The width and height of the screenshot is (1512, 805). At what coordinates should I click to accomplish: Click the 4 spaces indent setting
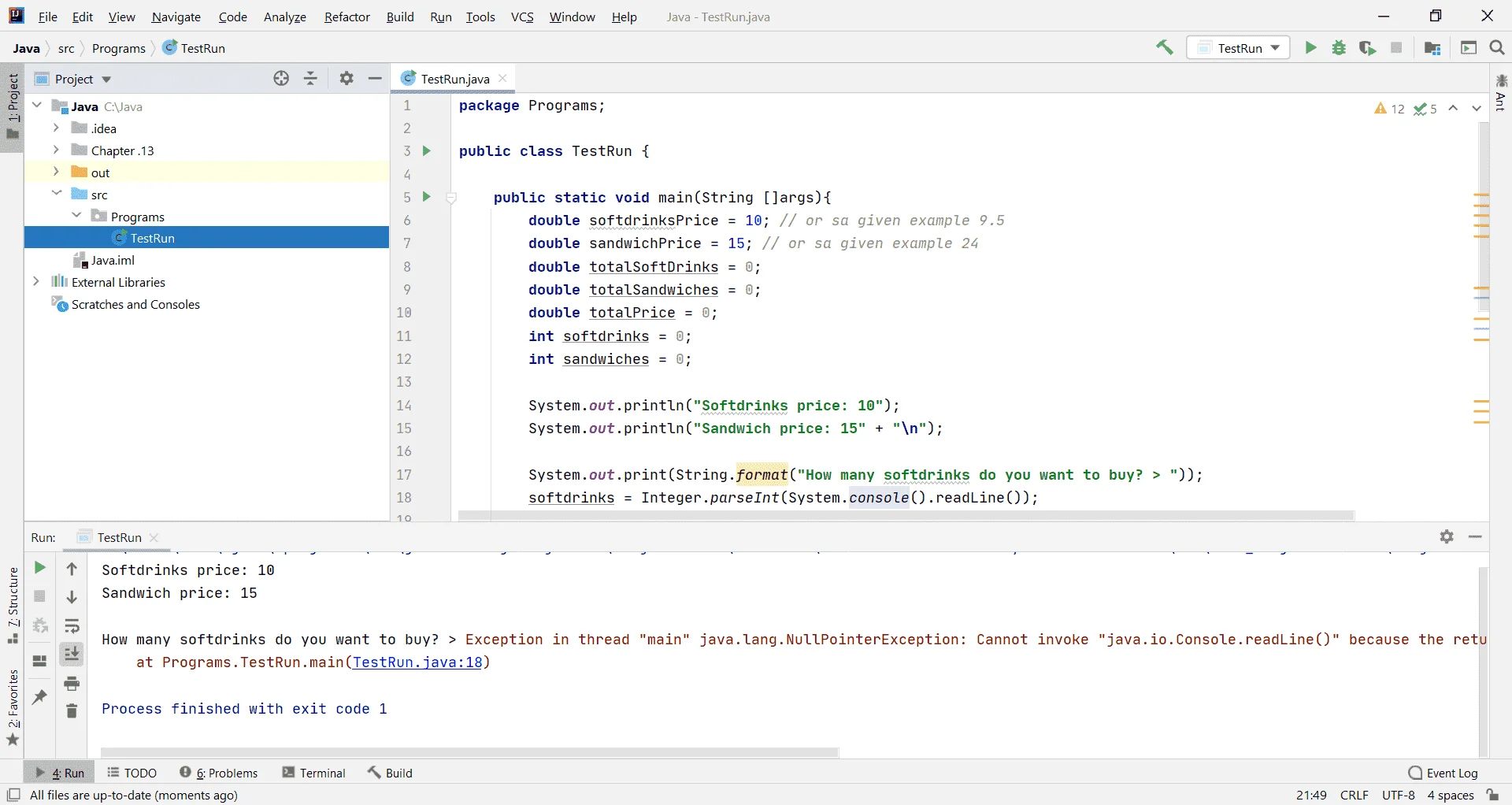(1451, 795)
